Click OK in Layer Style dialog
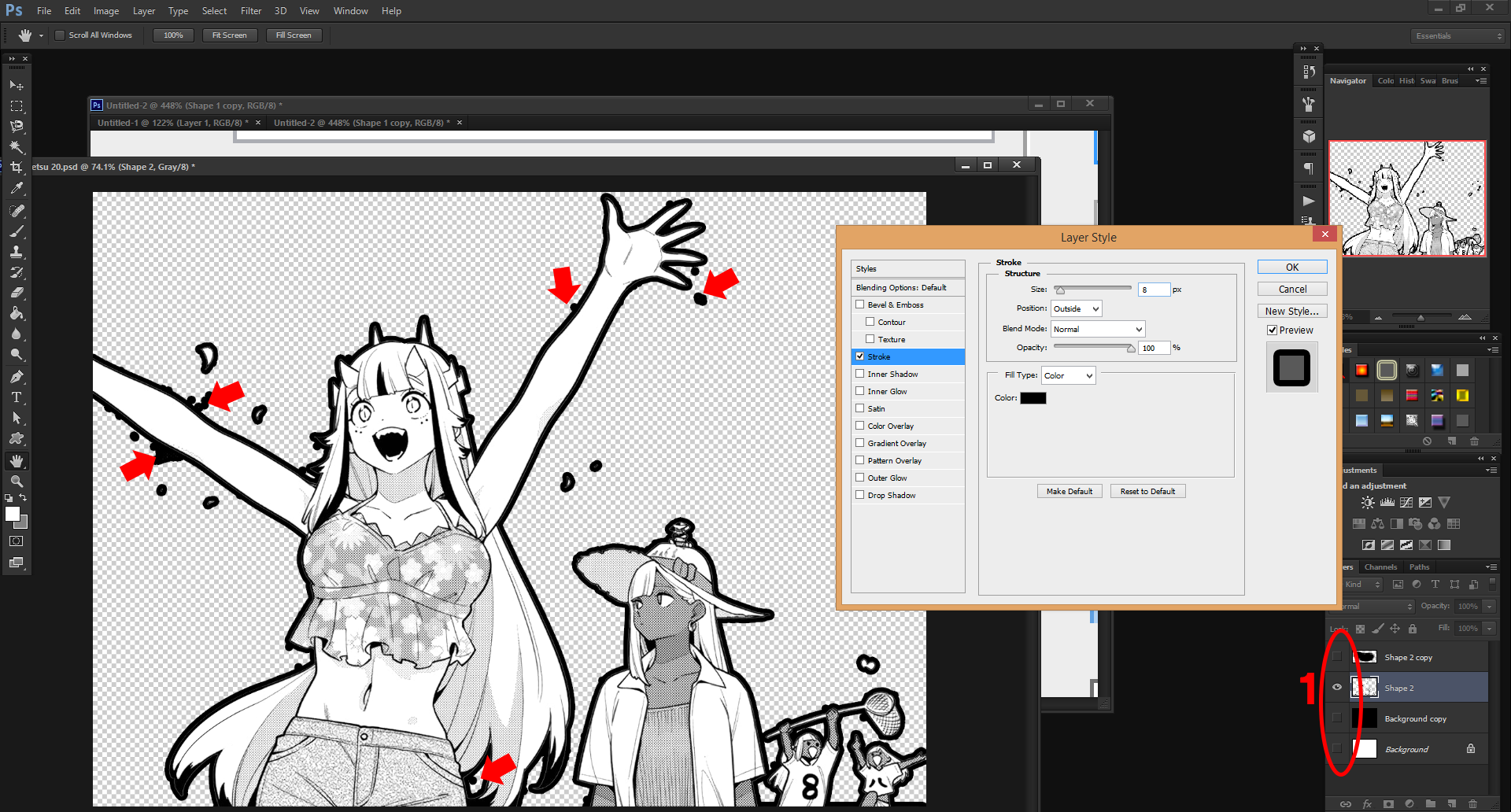Viewport: 1511px width, 812px height. [1292, 268]
